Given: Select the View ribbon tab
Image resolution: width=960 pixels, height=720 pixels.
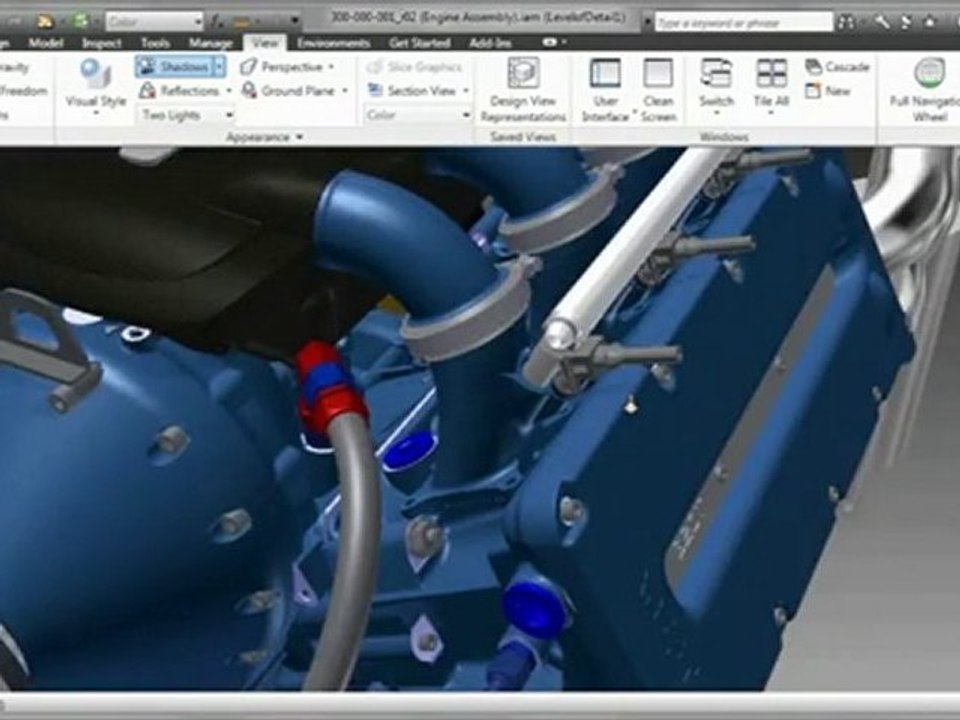Looking at the screenshot, I should tap(265, 43).
